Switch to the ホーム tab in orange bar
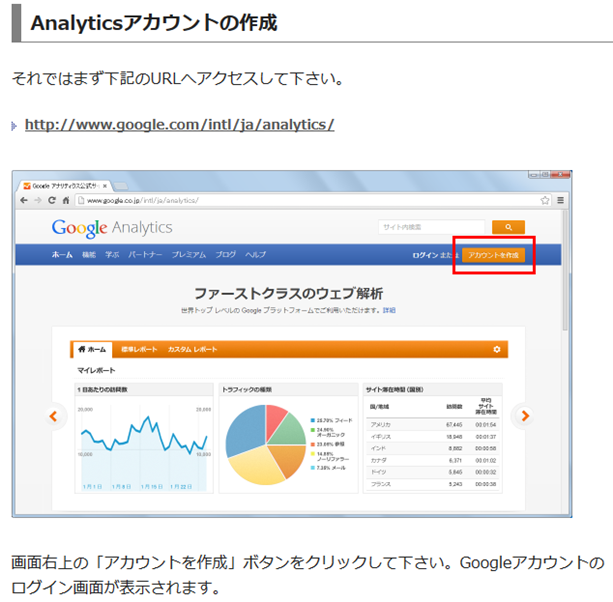 click(x=92, y=349)
